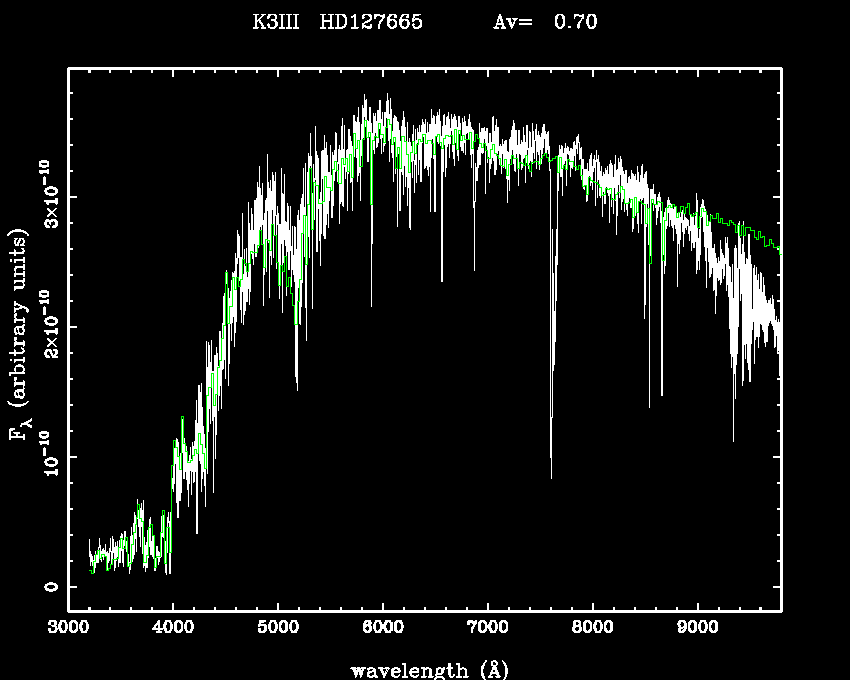Select the Fλ (arbitrary units) y-axis label

tap(20, 335)
